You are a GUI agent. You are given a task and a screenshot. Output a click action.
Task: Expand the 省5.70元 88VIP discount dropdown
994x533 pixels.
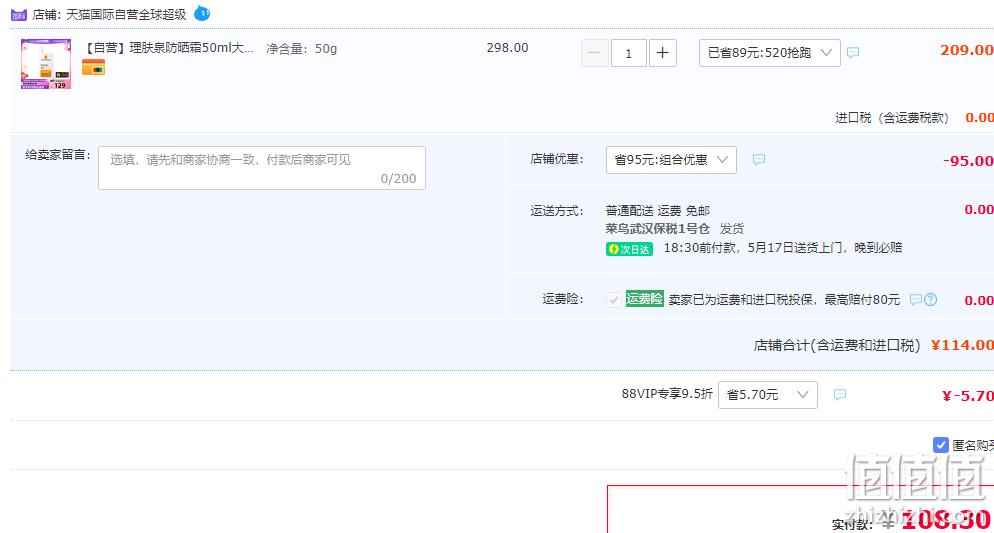click(x=768, y=395)
